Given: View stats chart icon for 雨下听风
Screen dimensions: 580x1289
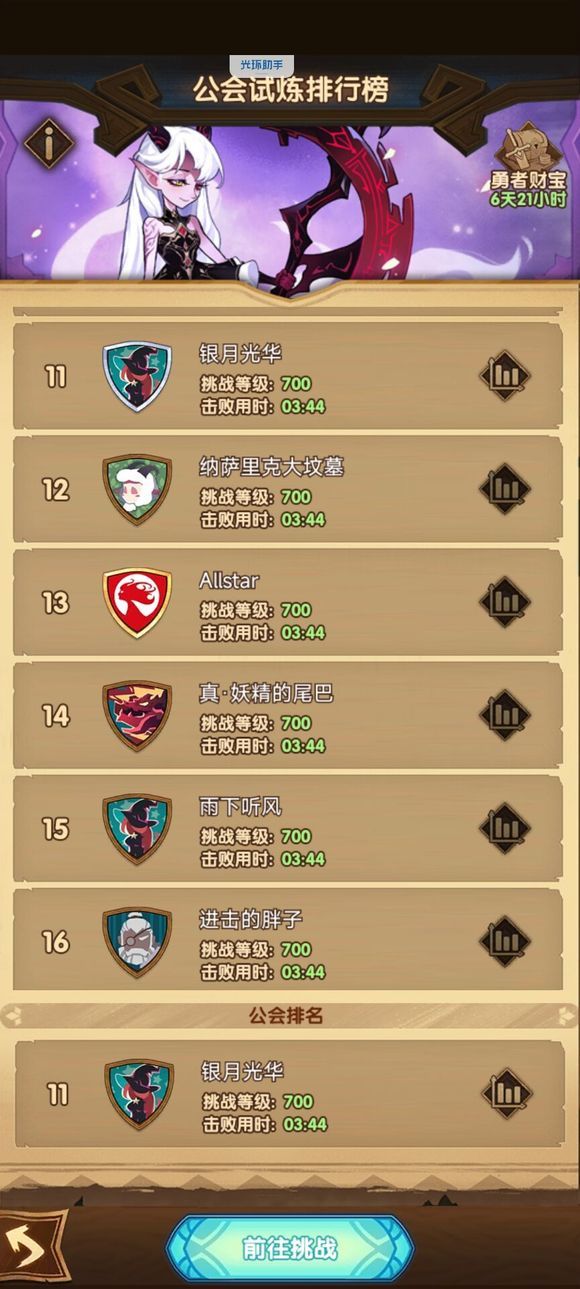Looking at the screenshot, I should pyautogui.click(x=505, y=828).
